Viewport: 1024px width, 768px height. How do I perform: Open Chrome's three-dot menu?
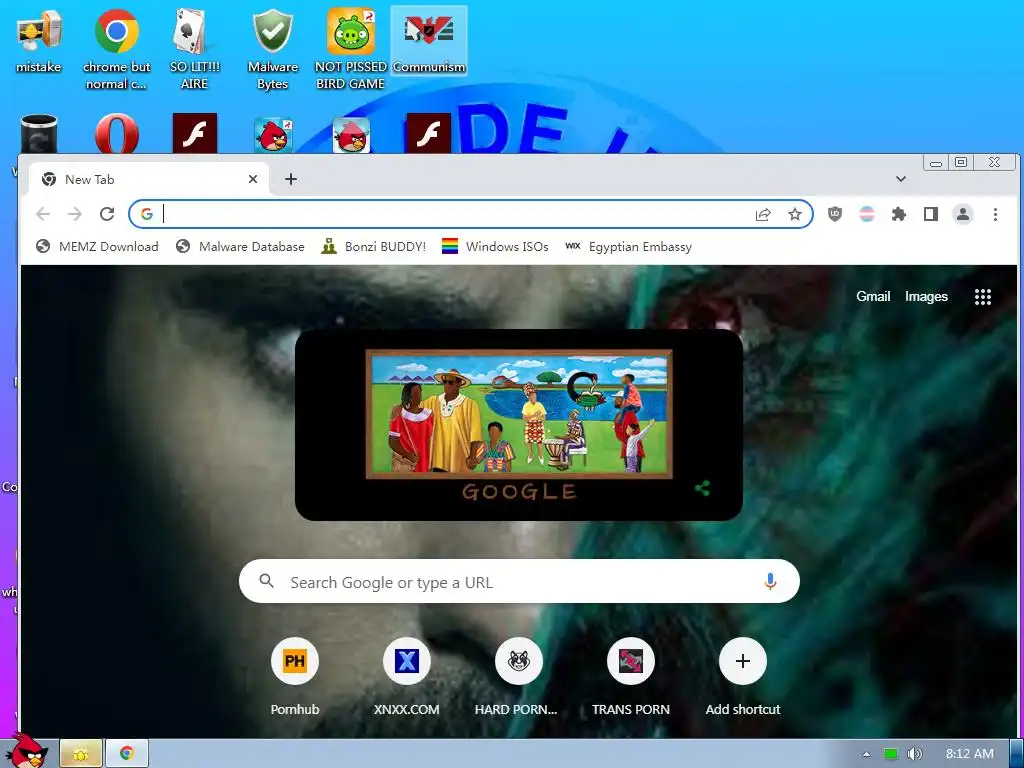point(995,214)
